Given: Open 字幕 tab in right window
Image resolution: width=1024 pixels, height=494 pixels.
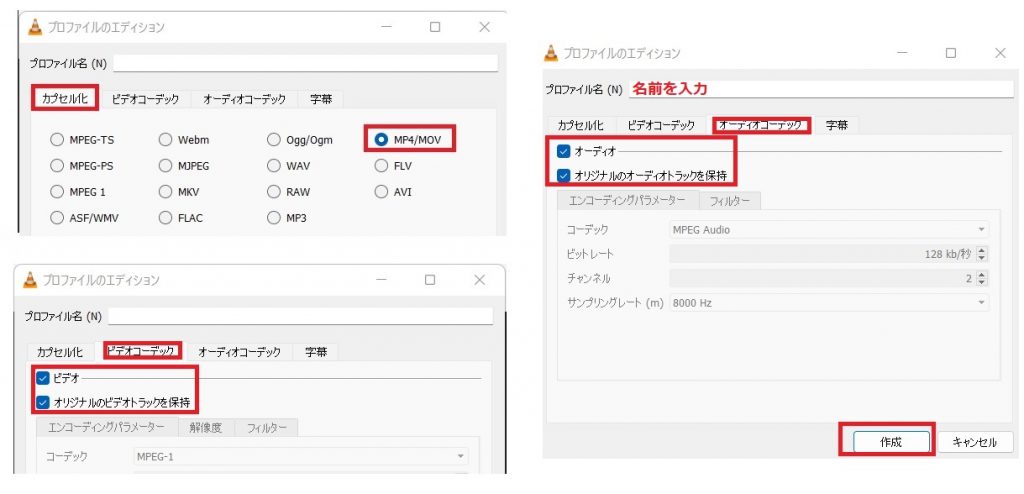Looking at the screenshot, I should point(837,125).
